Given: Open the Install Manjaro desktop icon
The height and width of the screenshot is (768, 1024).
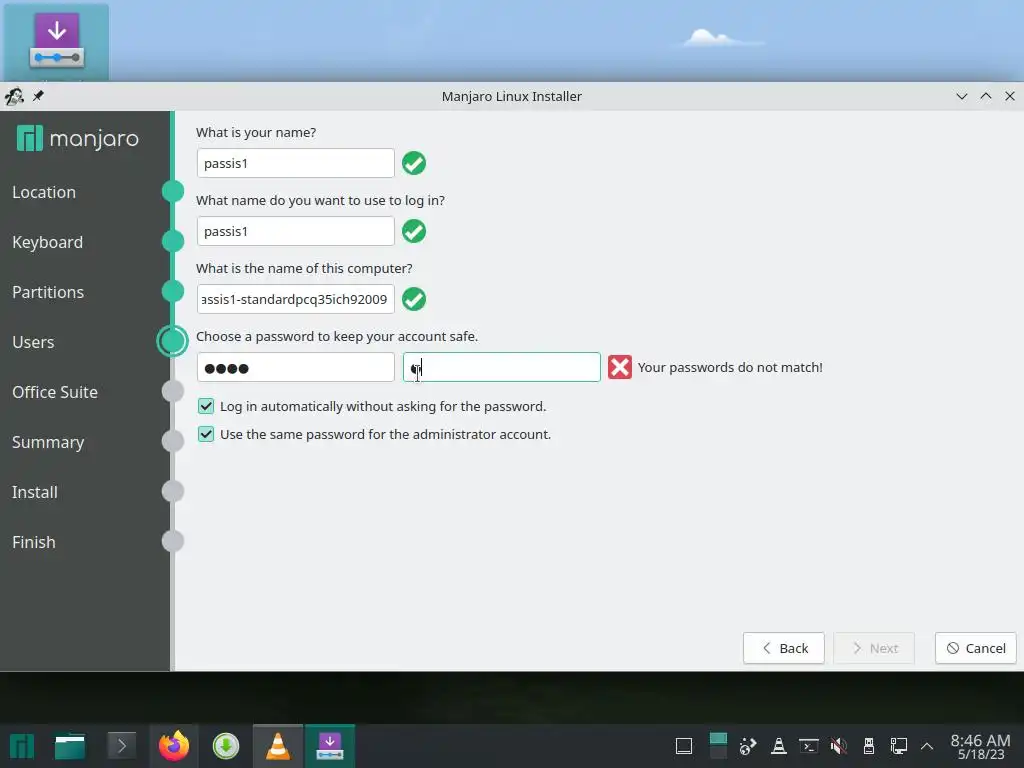Looking at the screenshot, I should [56, 42].
